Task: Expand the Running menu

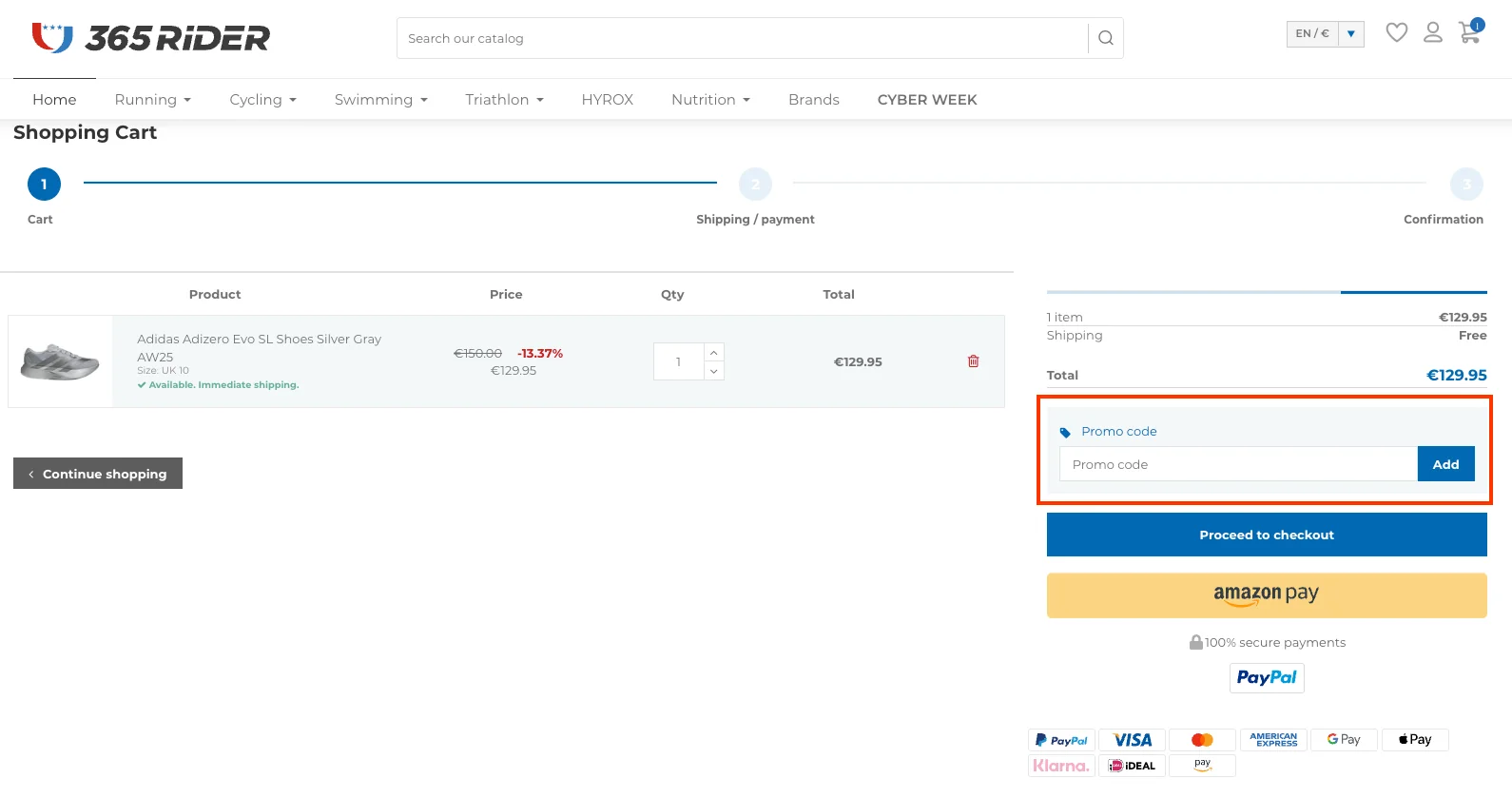Action: [x=152, y=100]
